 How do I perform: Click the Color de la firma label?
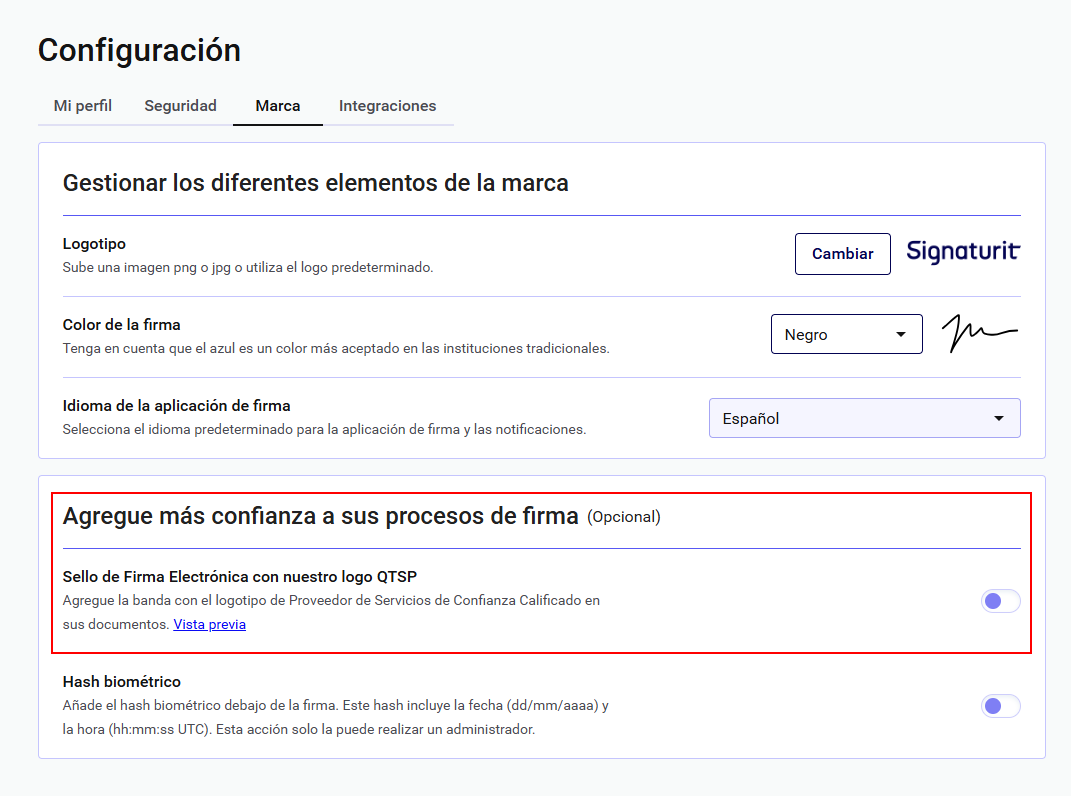point(121,325)
